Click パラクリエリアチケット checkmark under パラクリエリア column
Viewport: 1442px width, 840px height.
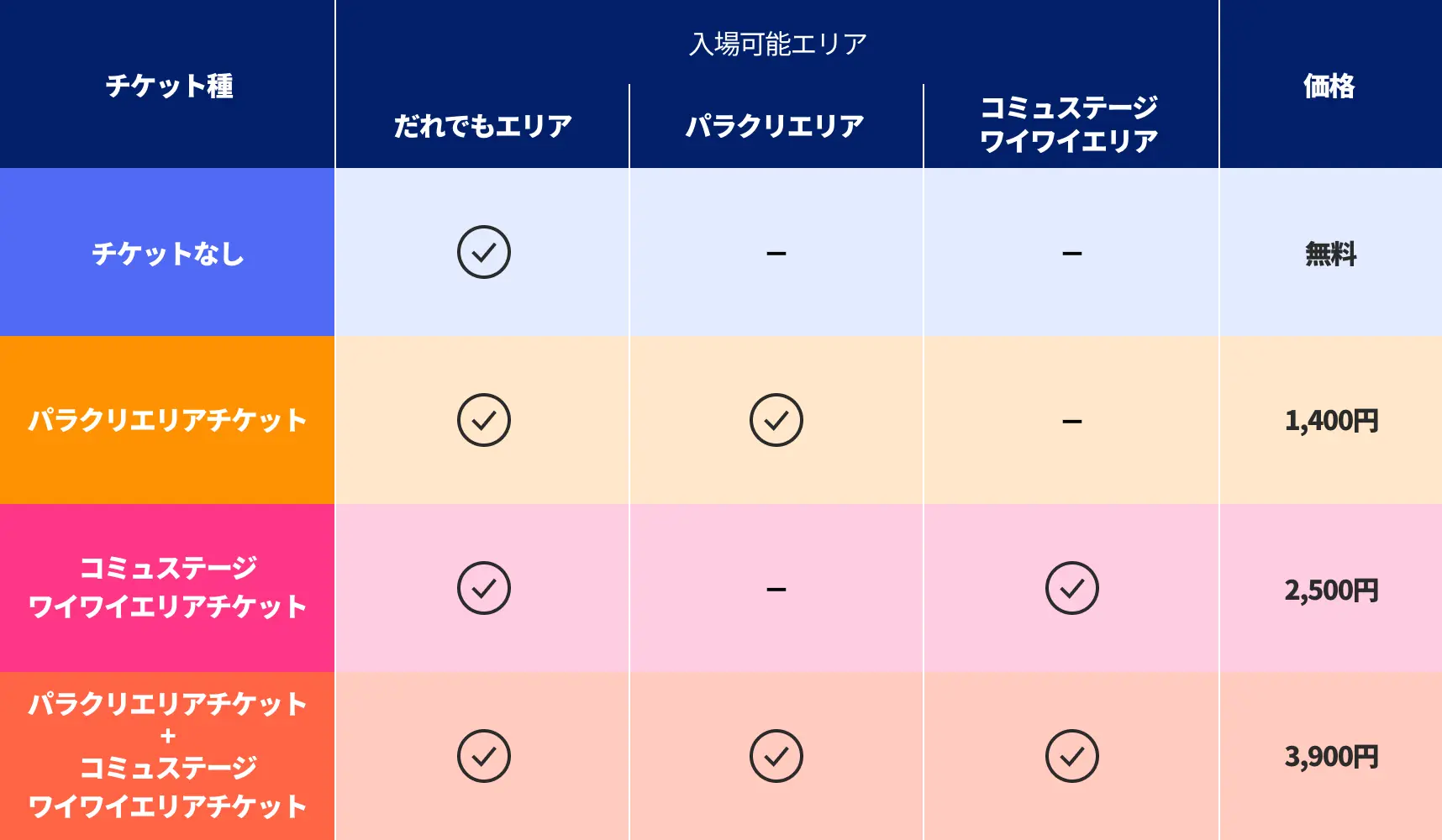click(x=776, y=420)
